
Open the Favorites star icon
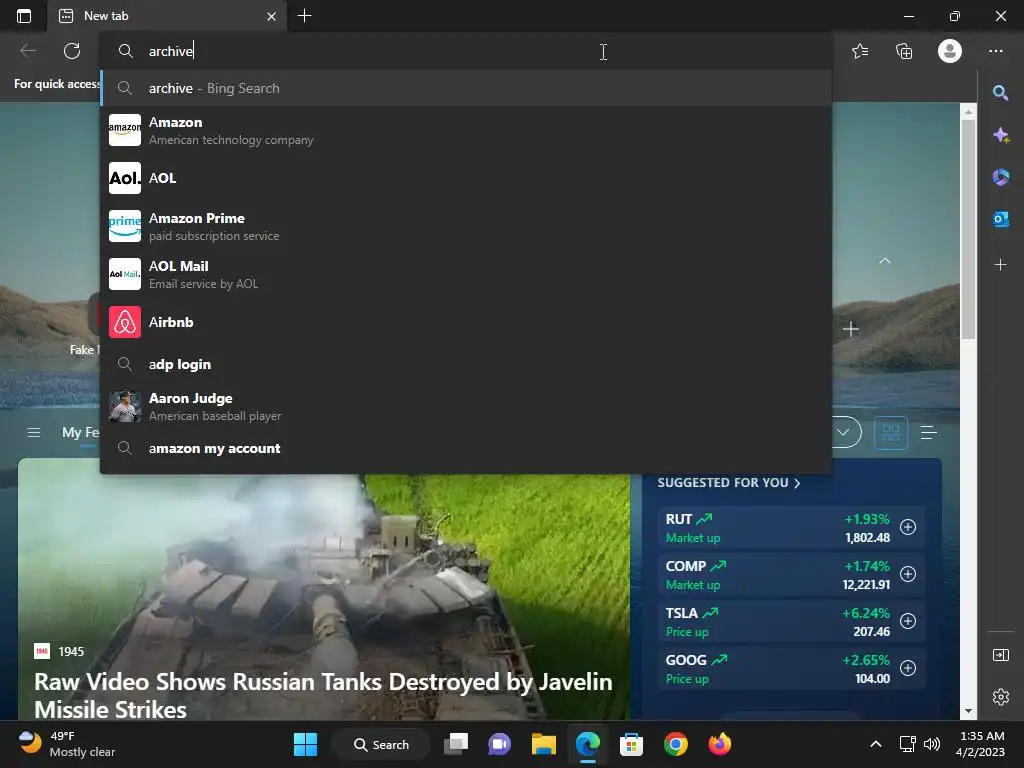click(860, 51)
